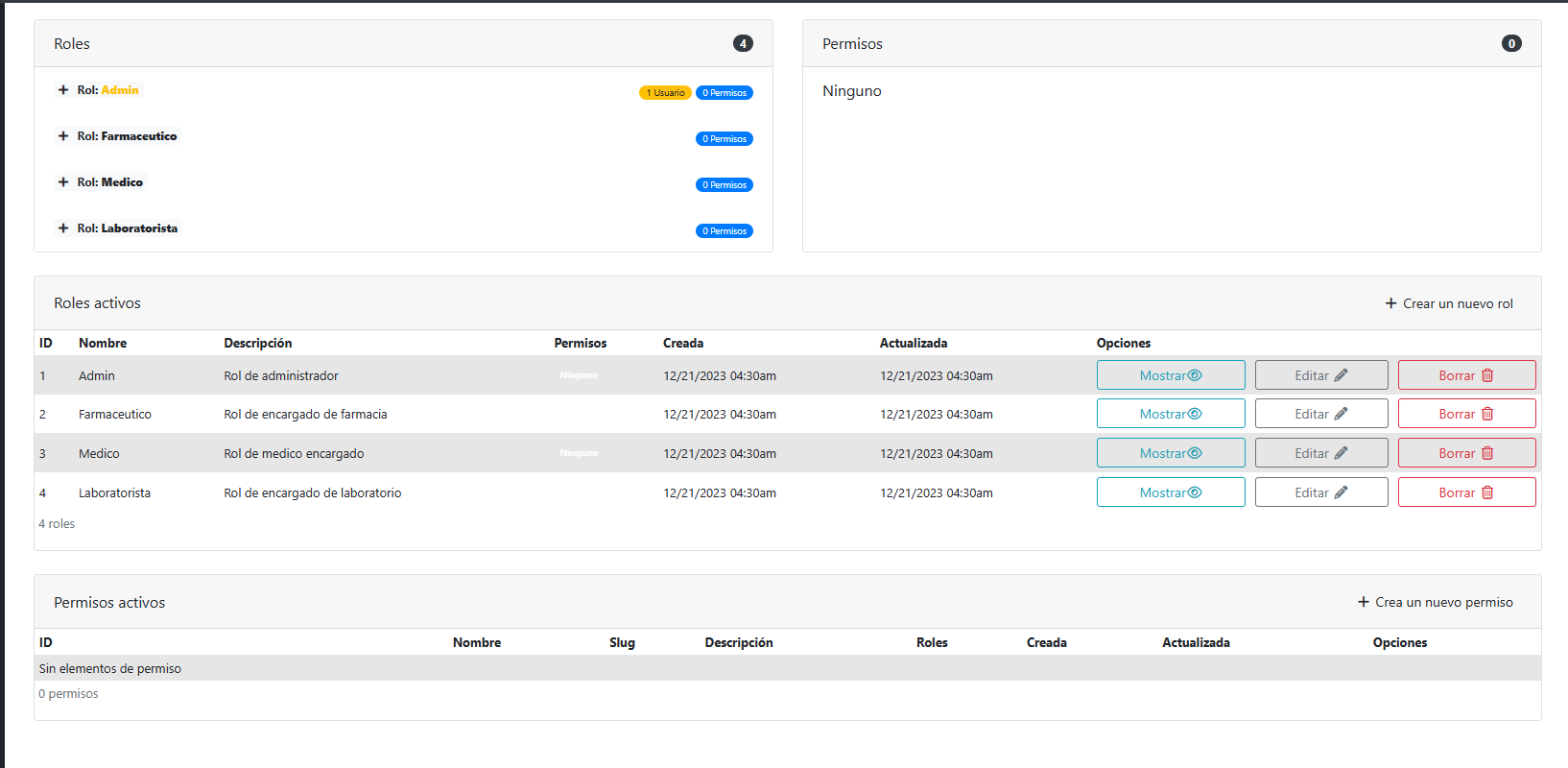The image size is (1568, 768).
Task: Click the 1 Usuario badge for Admin
Action: [x=665, y=93]
